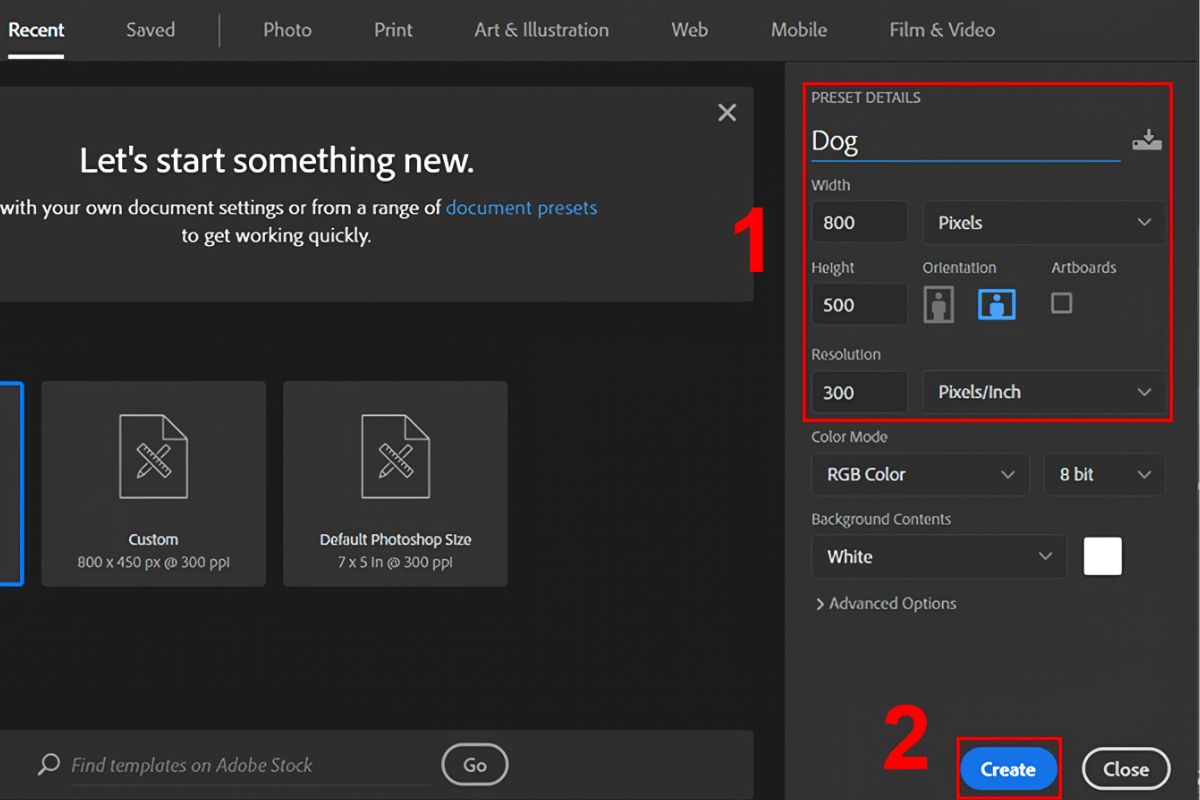Open Background Contents White dropdown

(939, 557)
